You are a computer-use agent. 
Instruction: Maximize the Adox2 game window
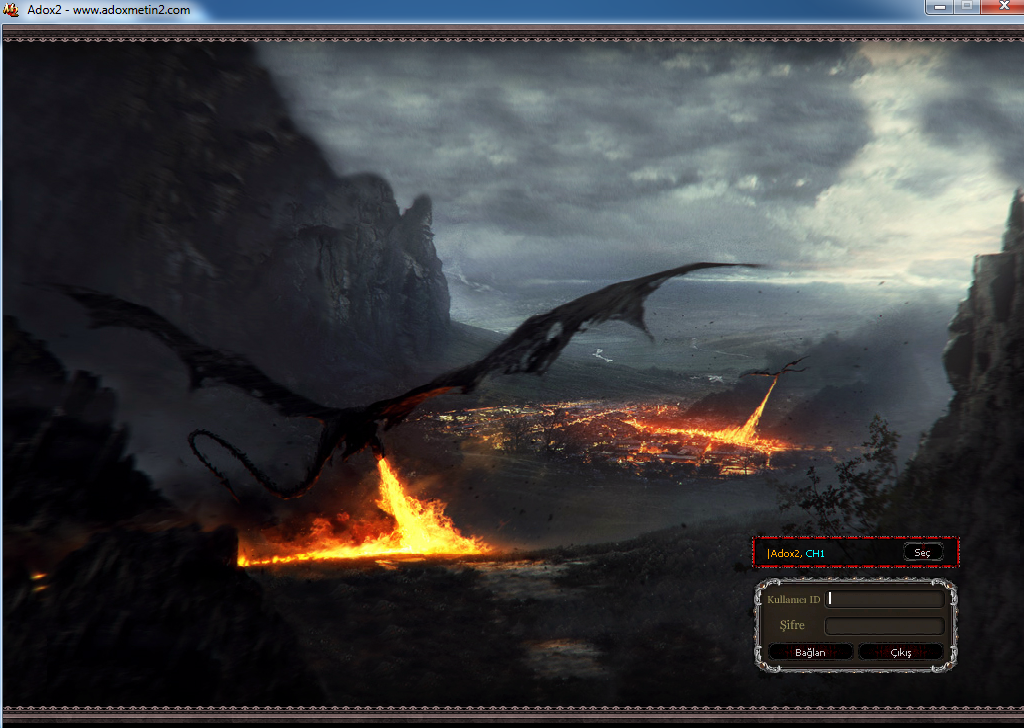[967, 7]
